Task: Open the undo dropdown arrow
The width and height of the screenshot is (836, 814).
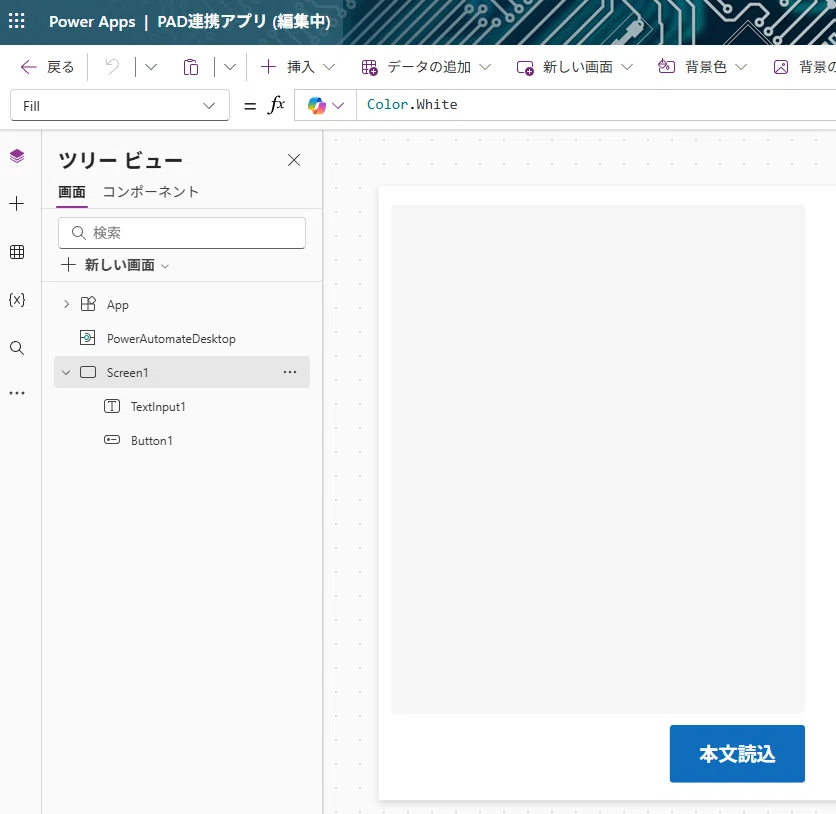Action: (x=151, y=67)
